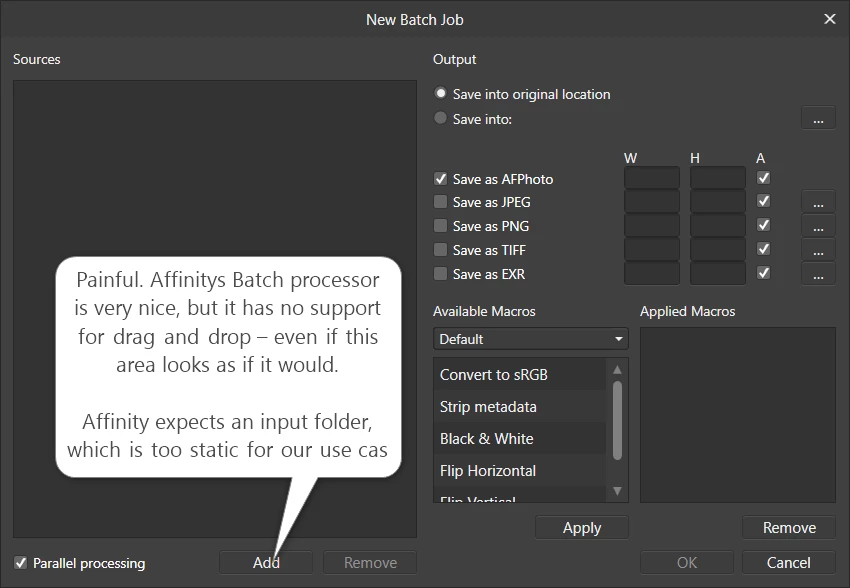Toggle aspect checkbox in PNG row
Viewport: 850px width, 588px height.
[x=763, y=224]
